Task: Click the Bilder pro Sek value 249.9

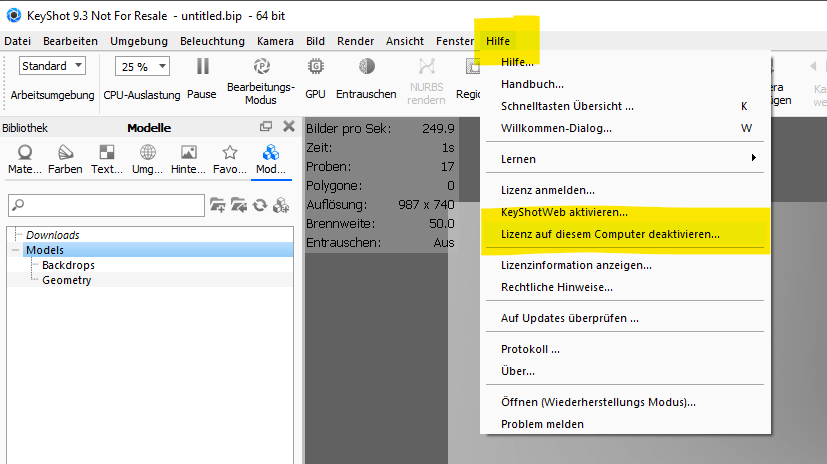Action: 438,129
